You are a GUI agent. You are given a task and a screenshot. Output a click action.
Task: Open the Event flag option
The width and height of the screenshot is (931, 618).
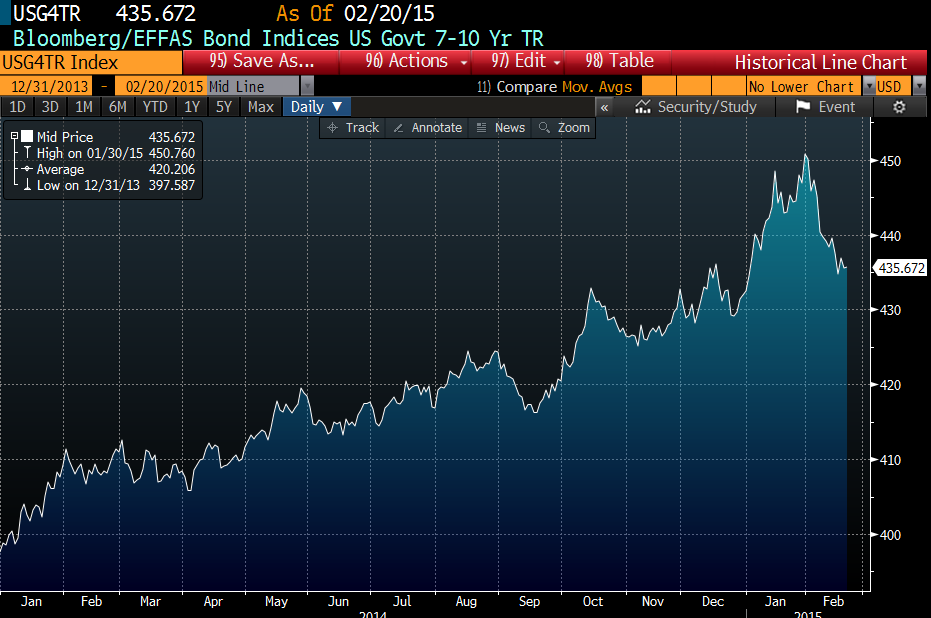[826, 107]
